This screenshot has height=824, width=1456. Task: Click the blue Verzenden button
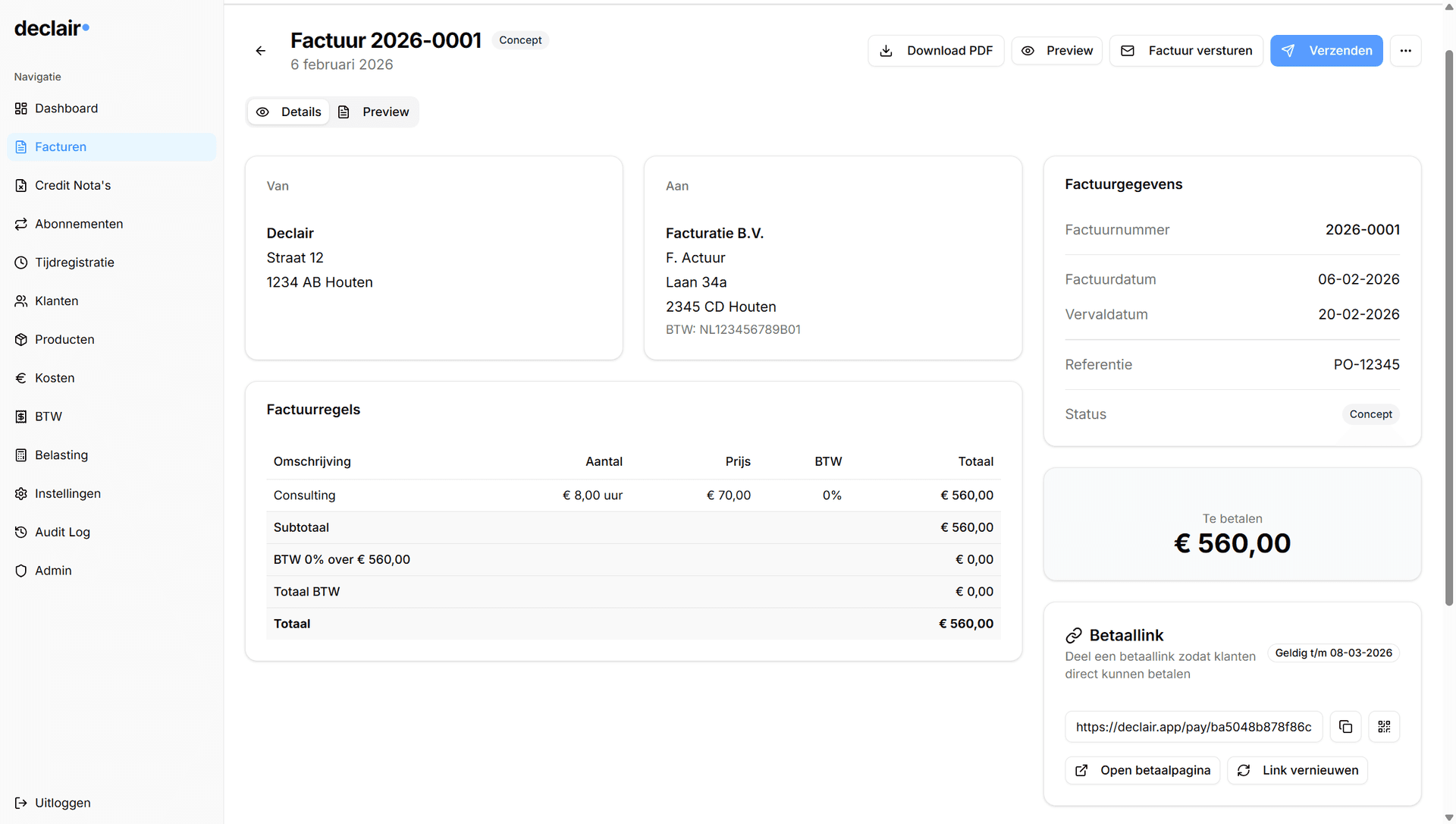click(1326, 51)
